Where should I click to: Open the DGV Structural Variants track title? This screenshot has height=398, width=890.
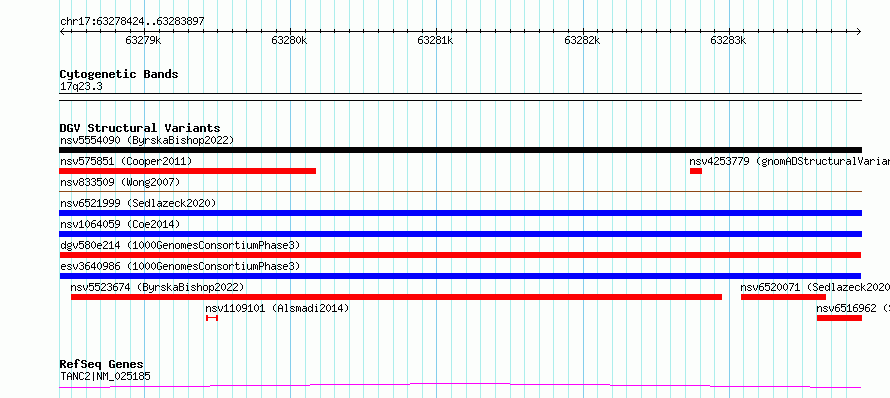[140, 128]
